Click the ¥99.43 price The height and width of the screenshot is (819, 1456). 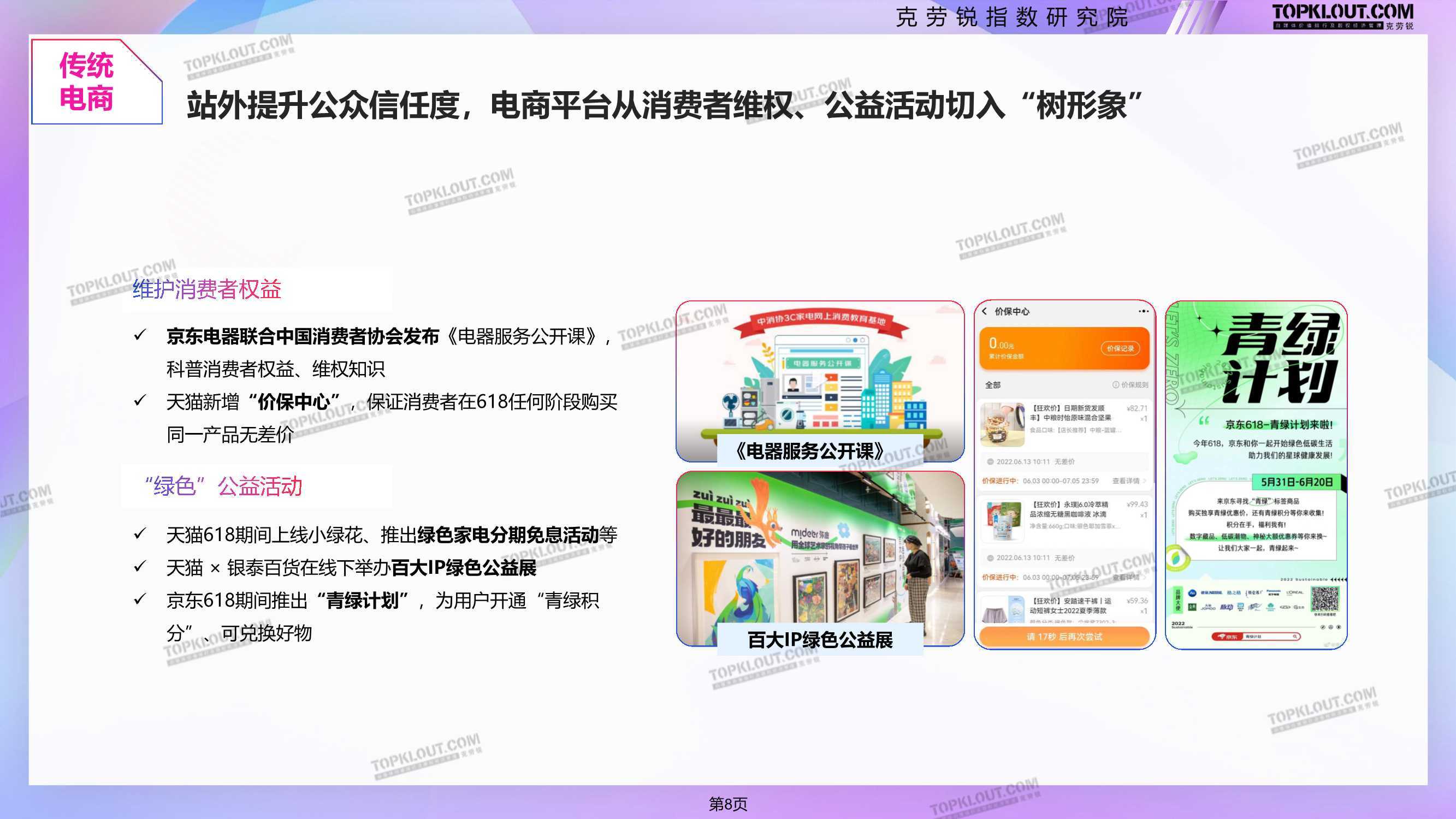tap(1137, 504)
